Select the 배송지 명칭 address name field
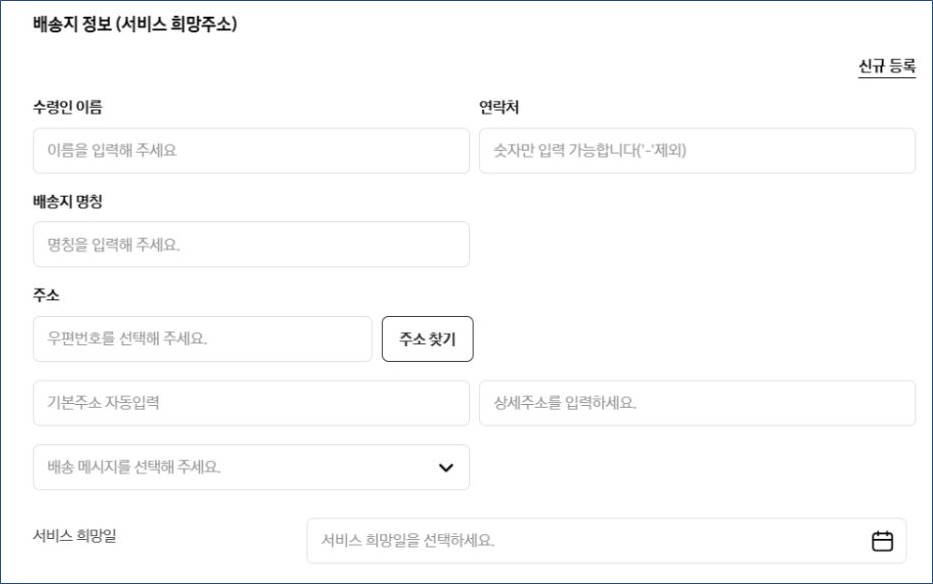This screenshot has height=584, width=933. coord(250,244)
